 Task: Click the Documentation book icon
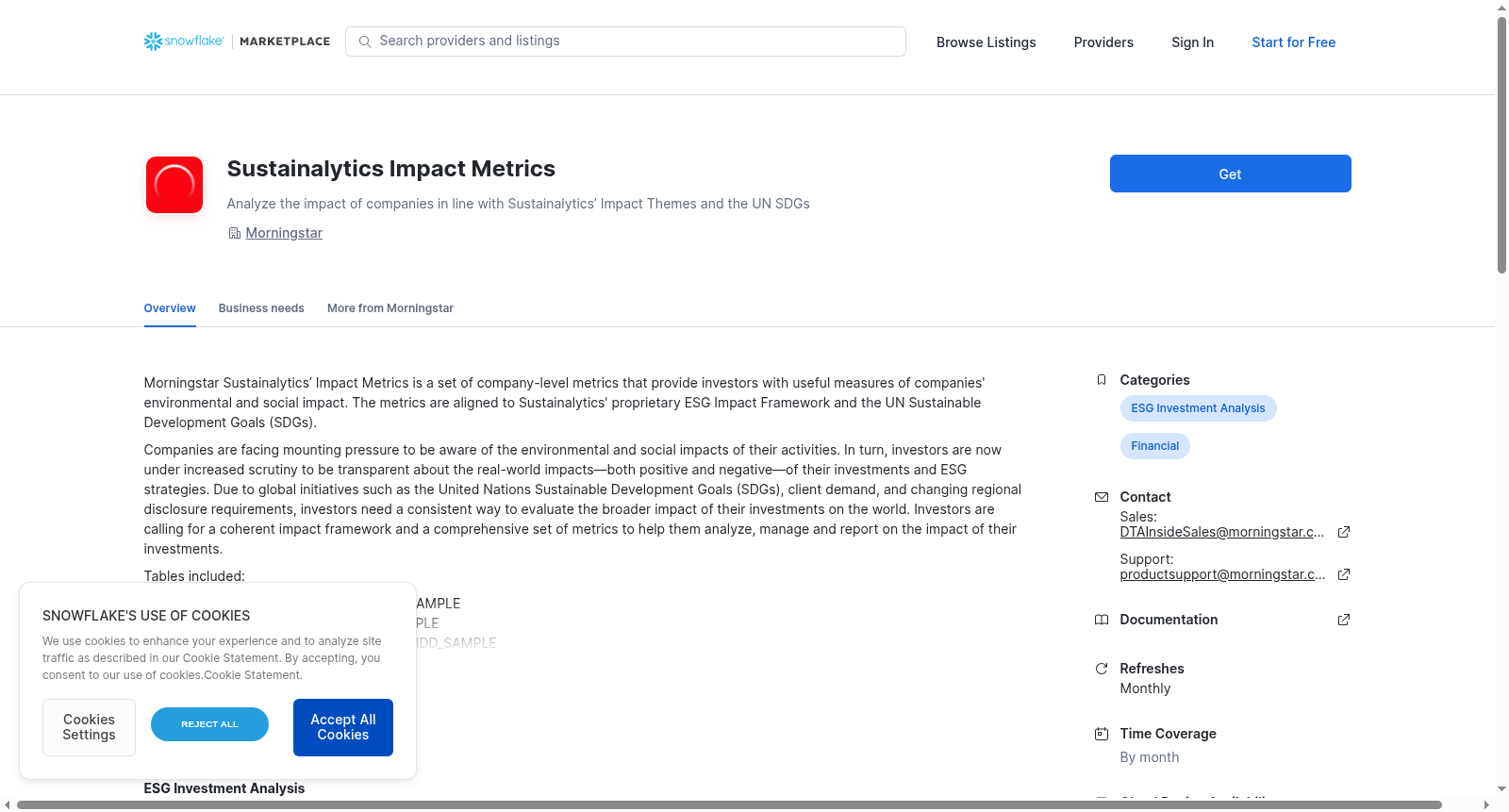tap(1101, 620)
